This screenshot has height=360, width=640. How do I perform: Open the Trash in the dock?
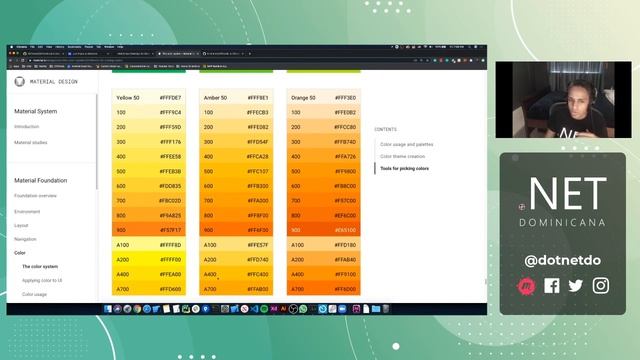[385, 309]
